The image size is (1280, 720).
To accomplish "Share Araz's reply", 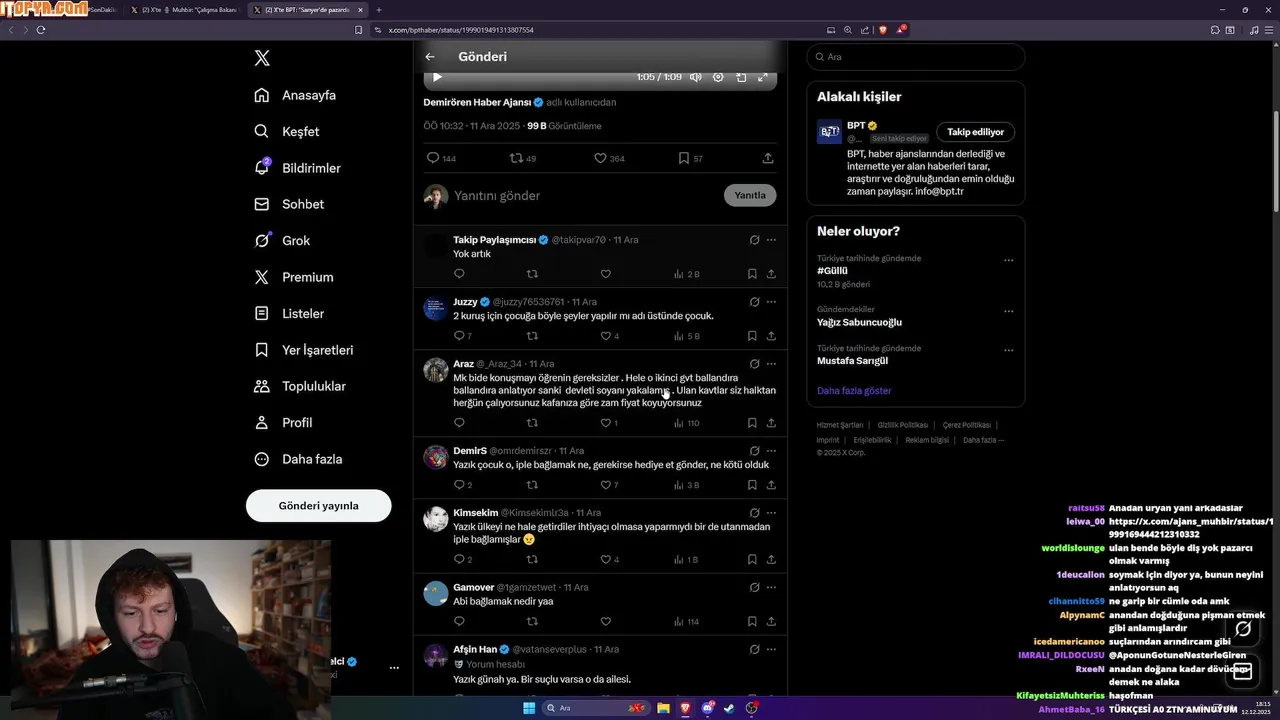I will (x=771, y=423).
